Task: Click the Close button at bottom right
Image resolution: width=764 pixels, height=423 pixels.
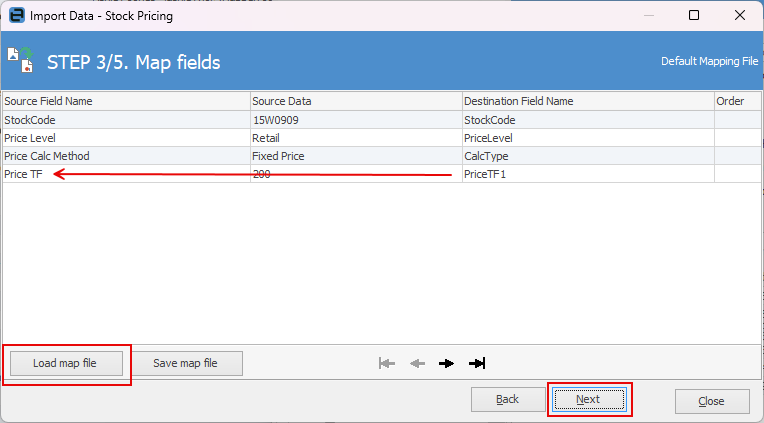Action: [712, 401]
